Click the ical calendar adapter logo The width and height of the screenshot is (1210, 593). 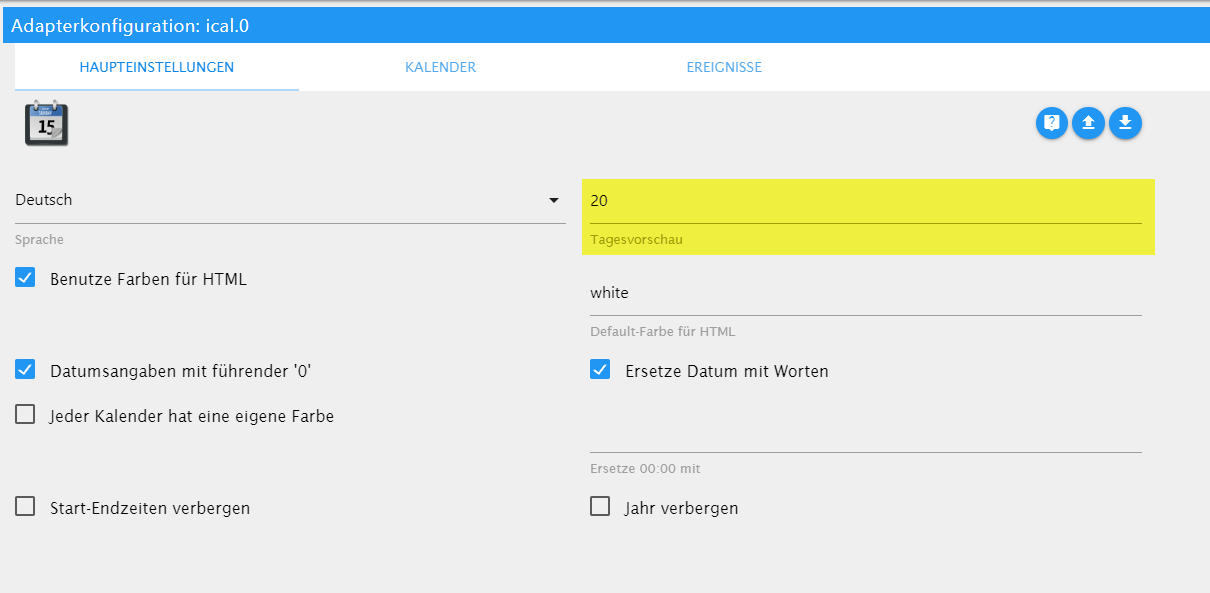click(x=46, y=123)
